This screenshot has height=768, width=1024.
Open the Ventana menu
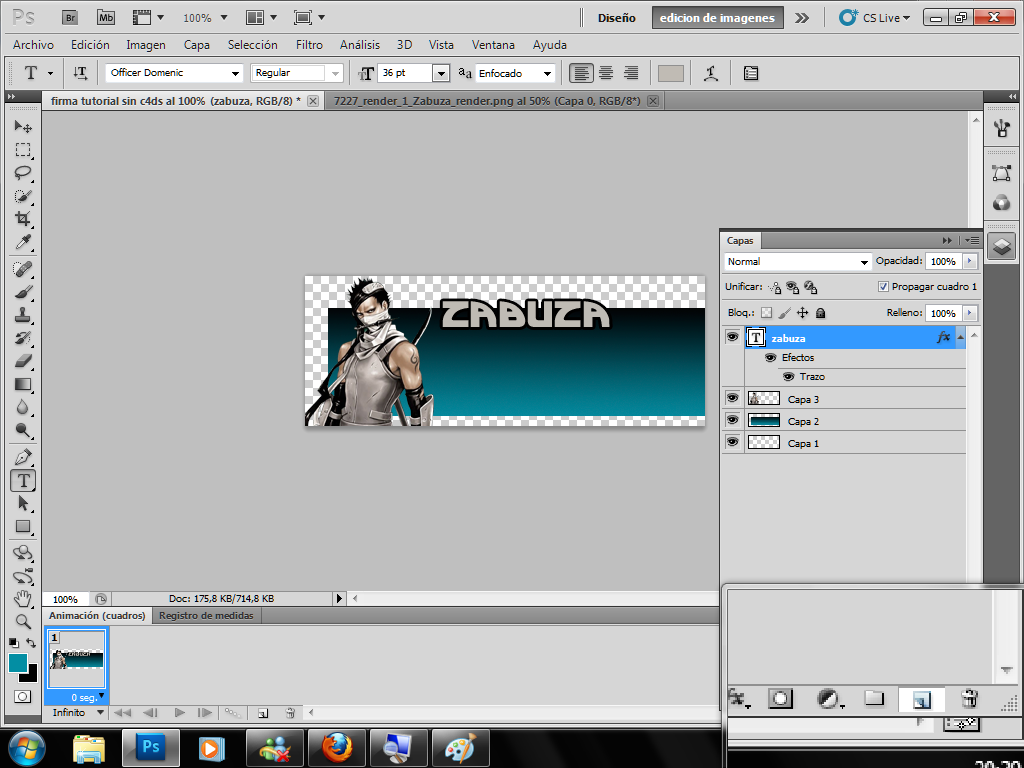click(x=493, y=44)
